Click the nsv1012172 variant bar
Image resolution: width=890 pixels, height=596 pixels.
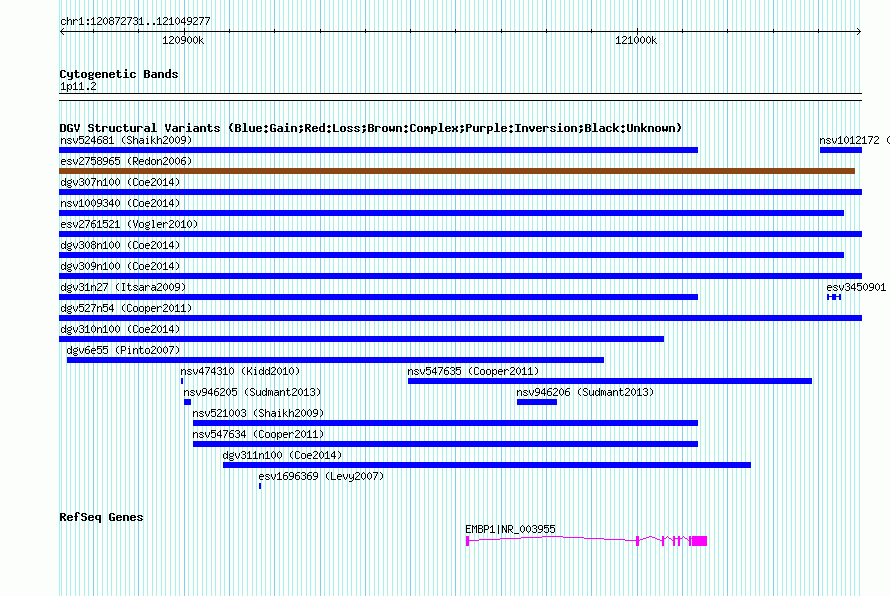[841, 150]
